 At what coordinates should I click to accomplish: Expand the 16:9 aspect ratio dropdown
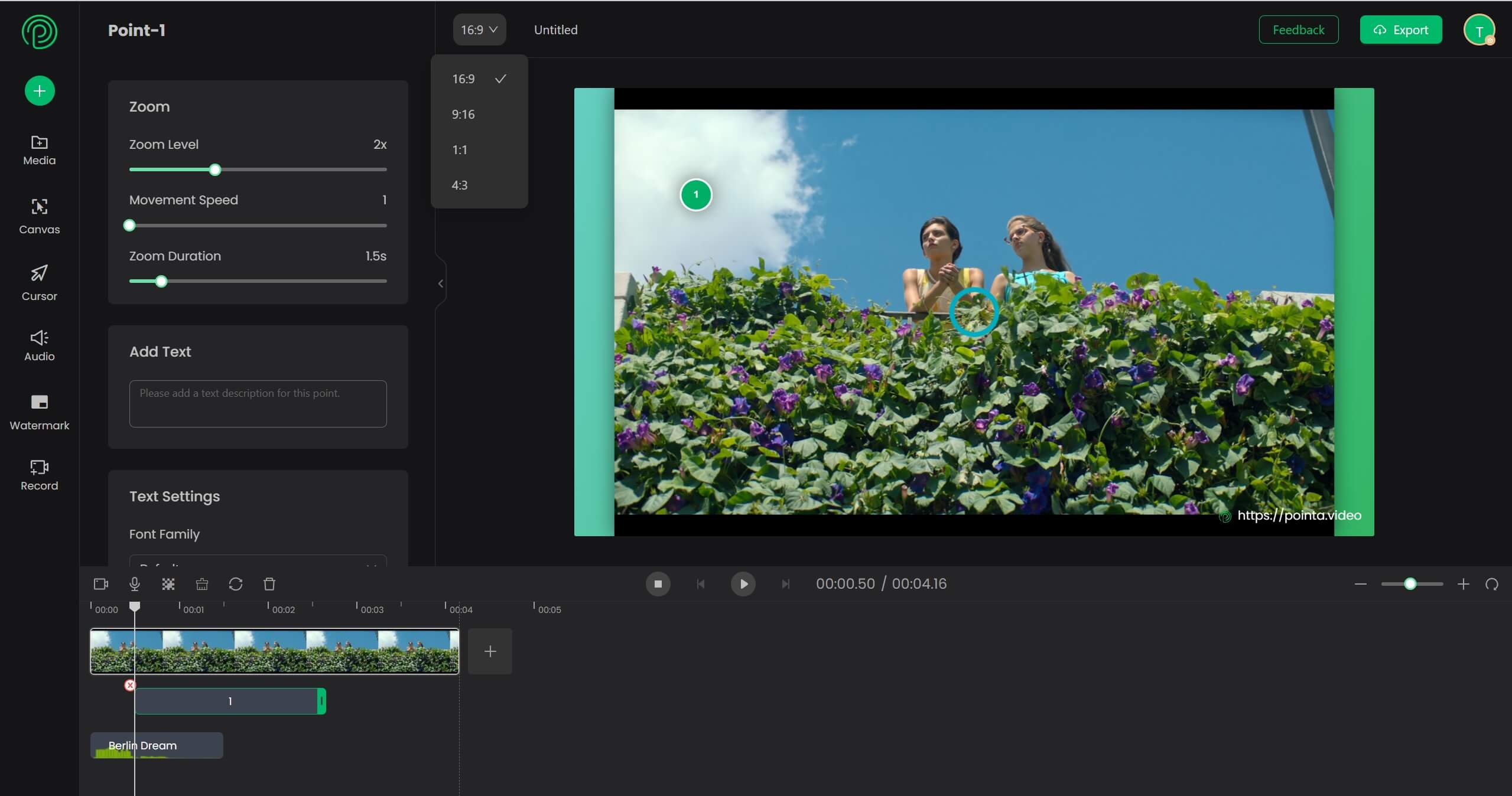[x=478, y=30]
